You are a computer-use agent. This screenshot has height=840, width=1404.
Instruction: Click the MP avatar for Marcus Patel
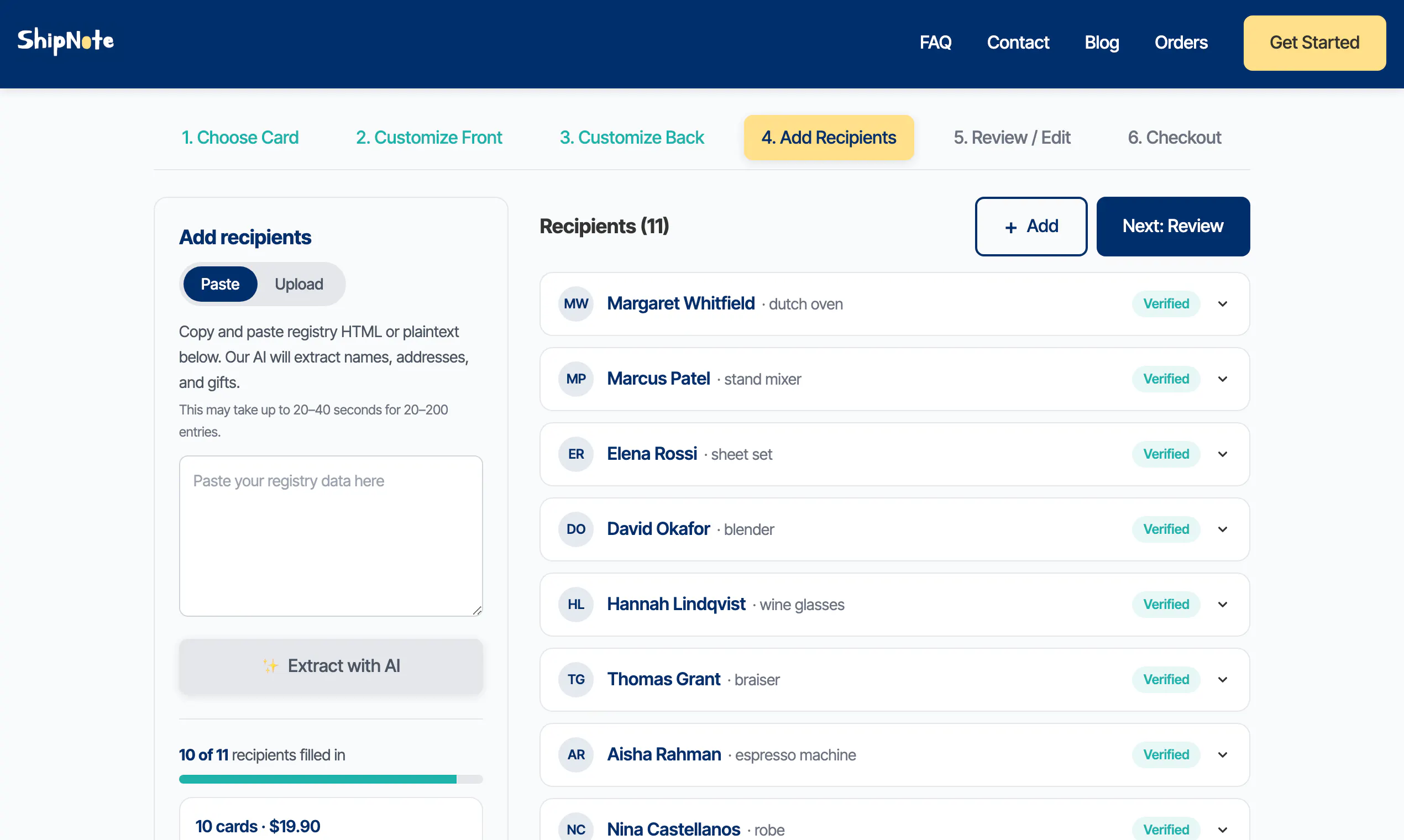[576, 379]
